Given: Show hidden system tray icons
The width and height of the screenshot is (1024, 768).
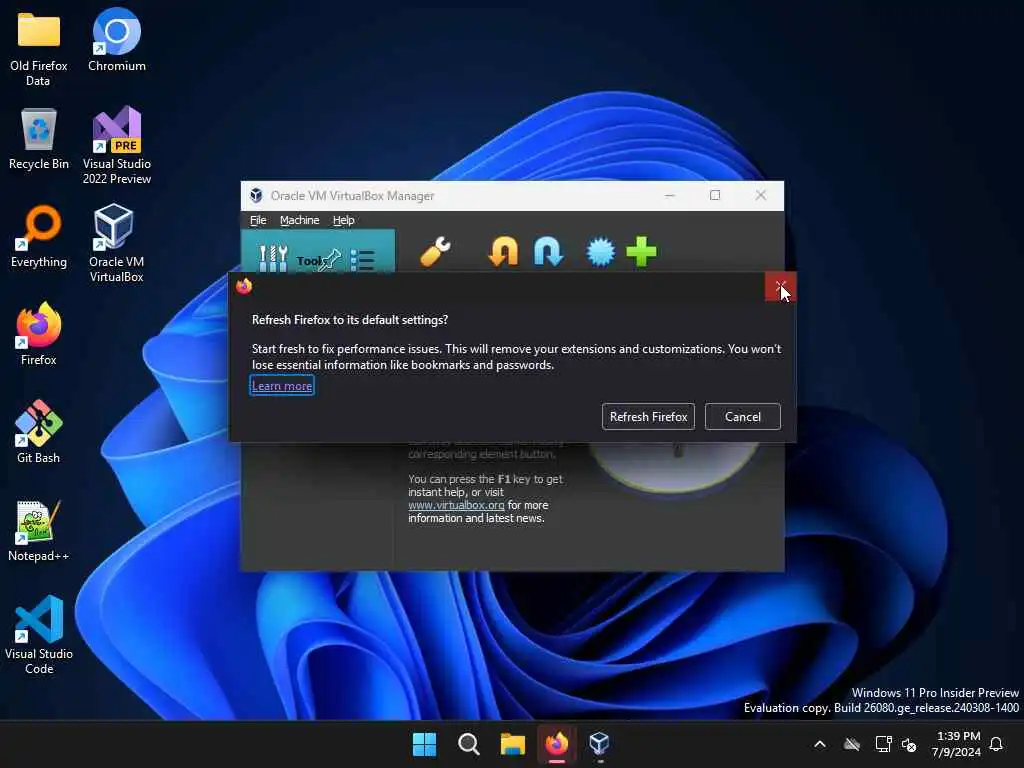Looking at the screenshot, I should click(820, 744).
